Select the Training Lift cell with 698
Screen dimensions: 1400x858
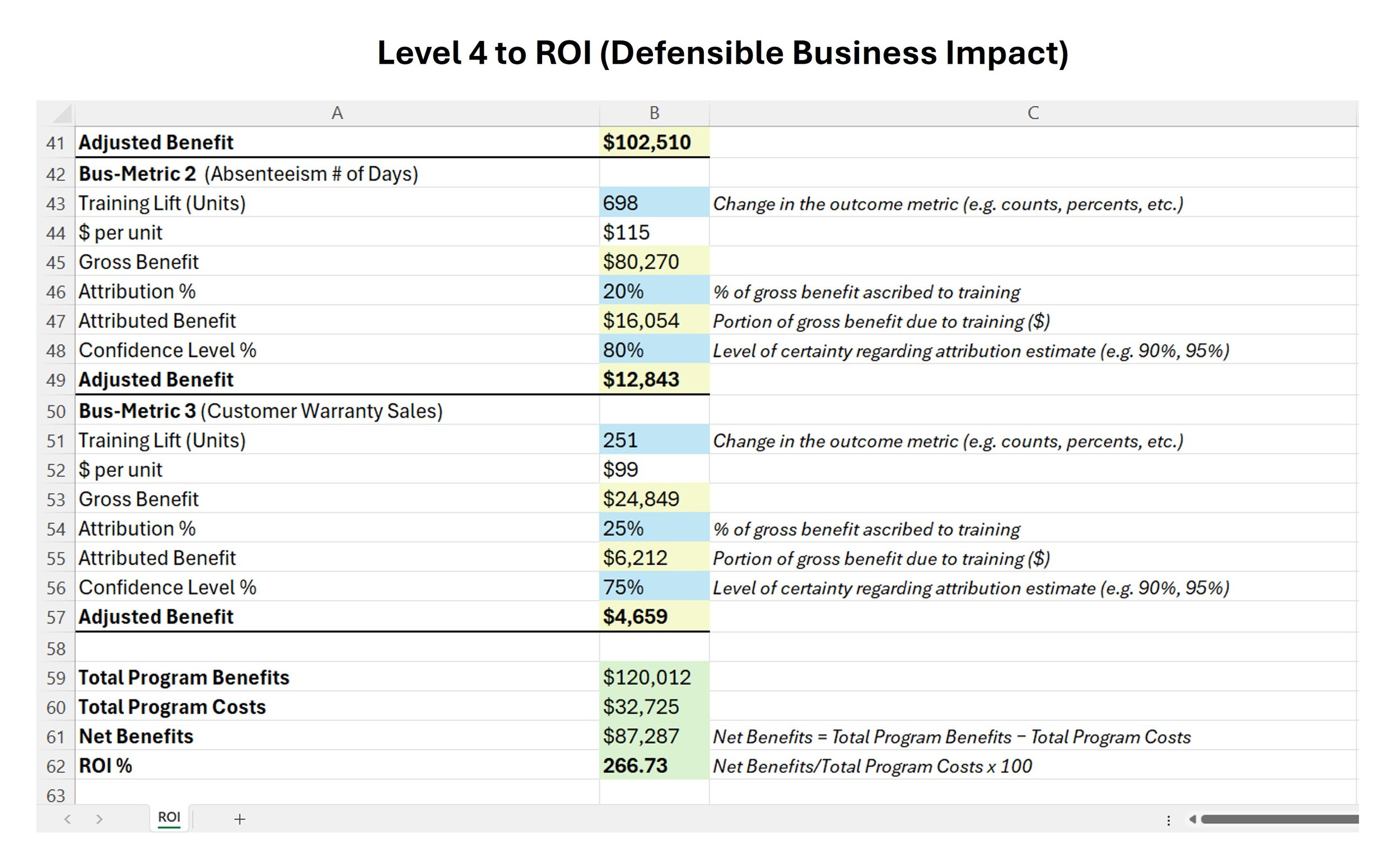654,203
